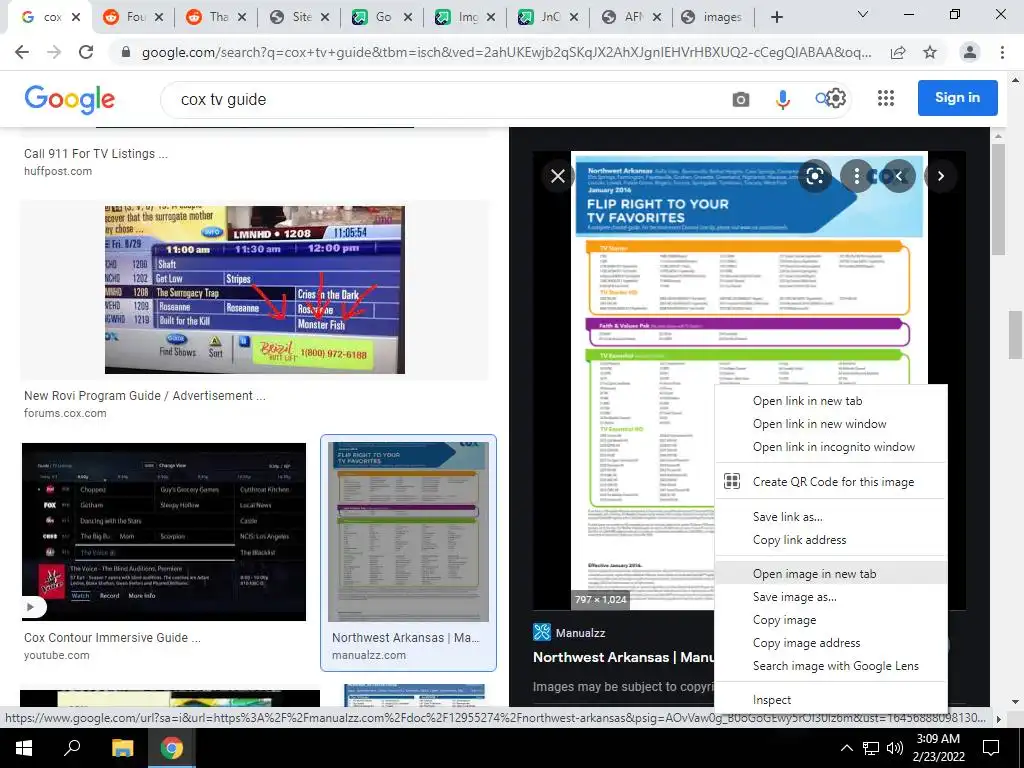
Task: Select Open image in new tab
Action: (831, 574)
